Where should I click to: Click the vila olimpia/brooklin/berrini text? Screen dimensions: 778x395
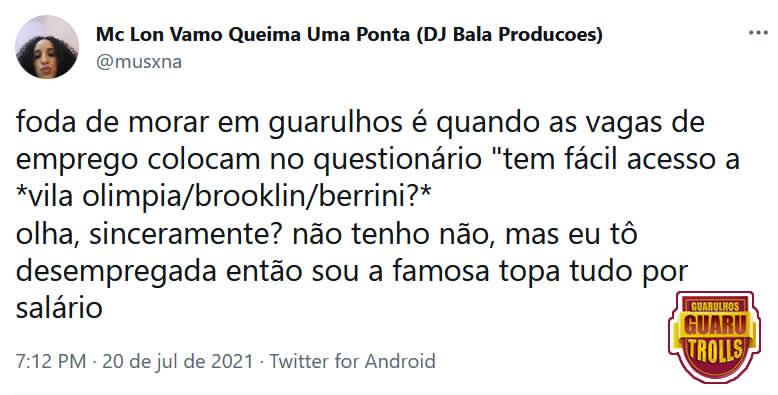click(x=224, y=197)
